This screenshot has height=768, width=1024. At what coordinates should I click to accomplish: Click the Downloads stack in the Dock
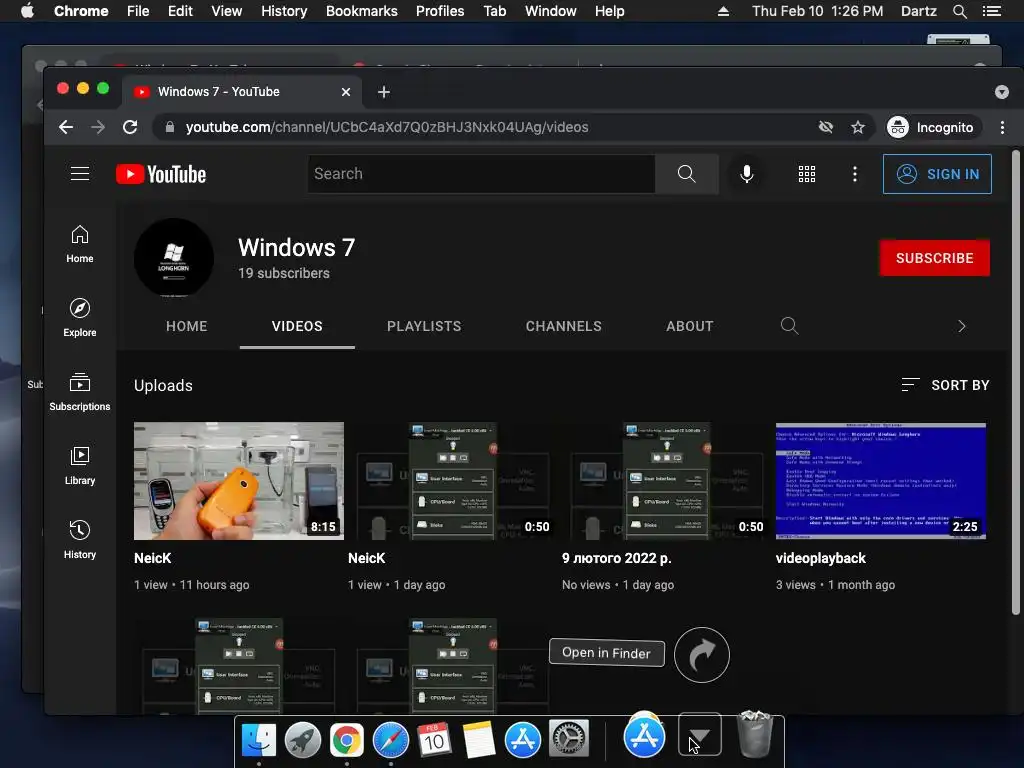[x=699, y=735]
